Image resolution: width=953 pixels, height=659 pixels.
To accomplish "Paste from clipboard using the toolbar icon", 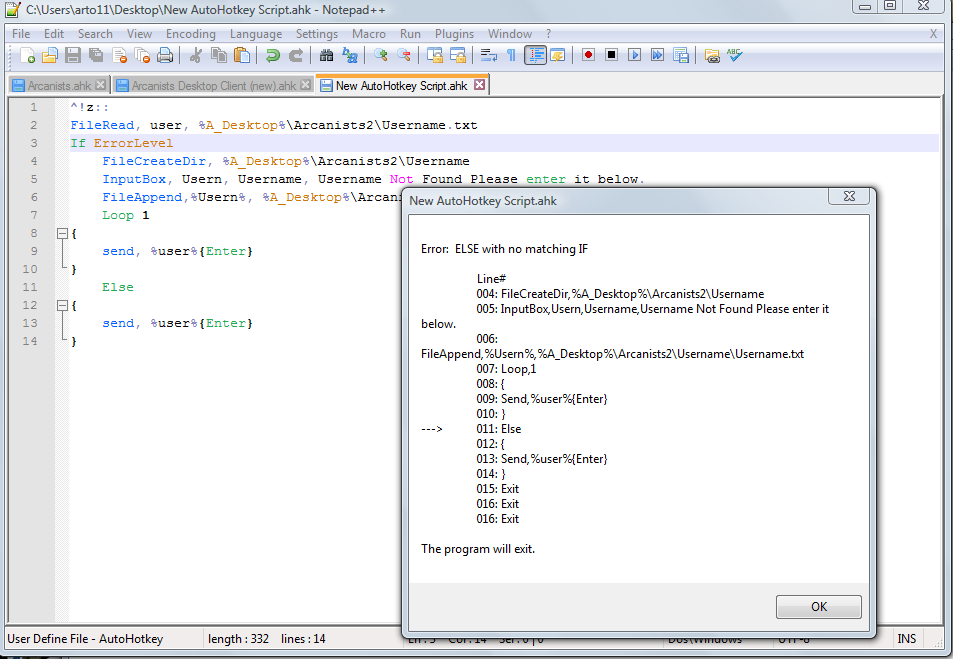I will pos(242,55).
